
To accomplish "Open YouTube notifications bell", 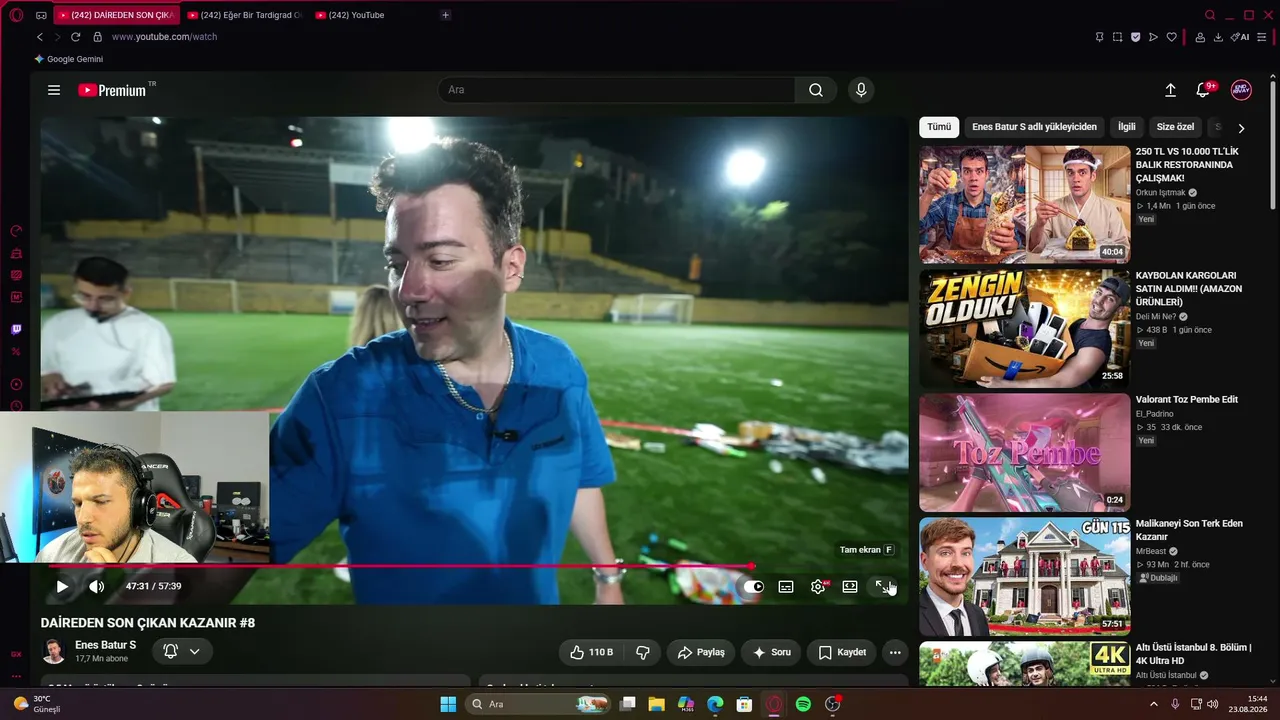I will [x=1203, y=90].
